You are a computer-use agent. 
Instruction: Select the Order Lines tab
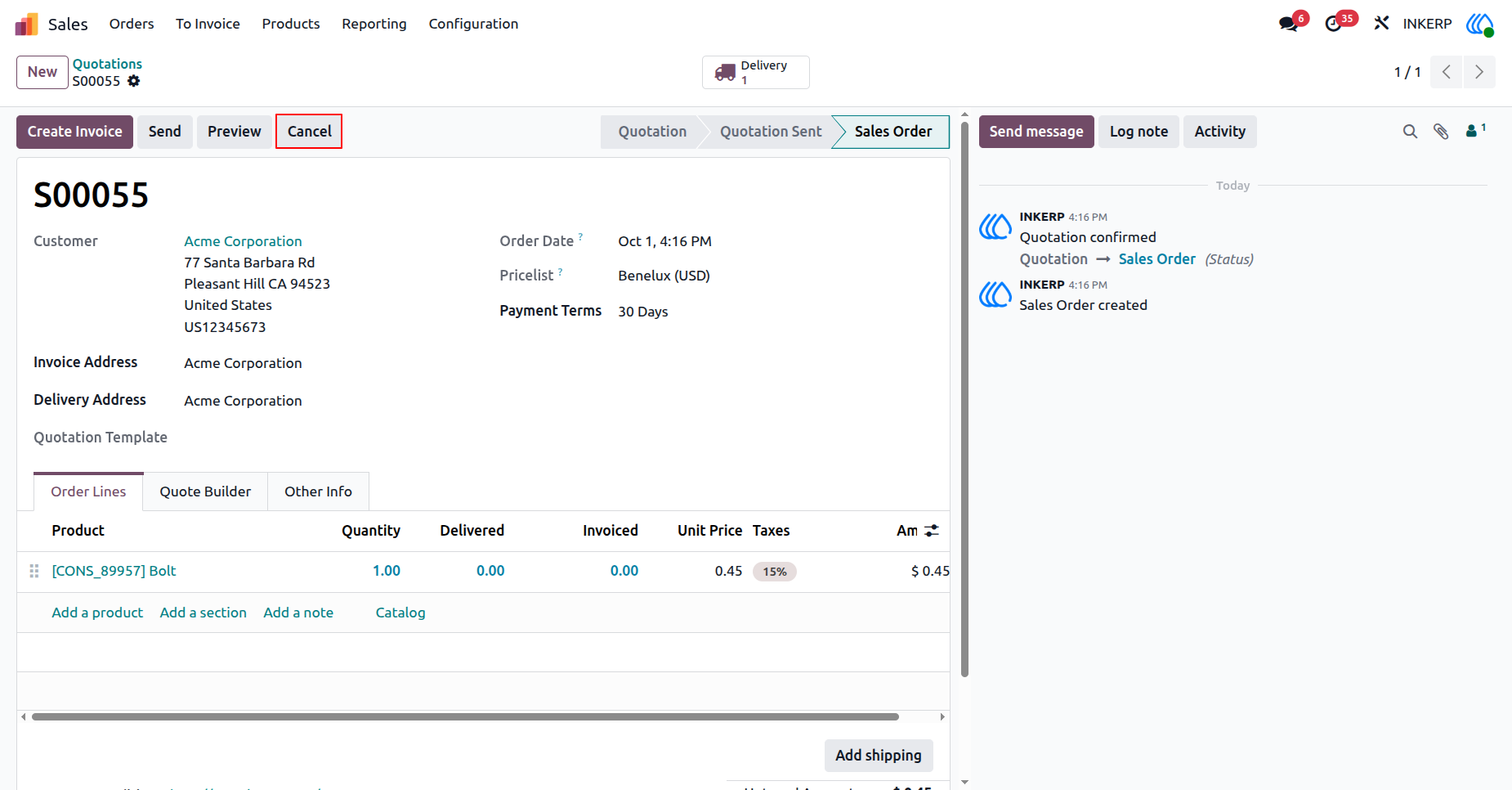[x=88, y=492]
